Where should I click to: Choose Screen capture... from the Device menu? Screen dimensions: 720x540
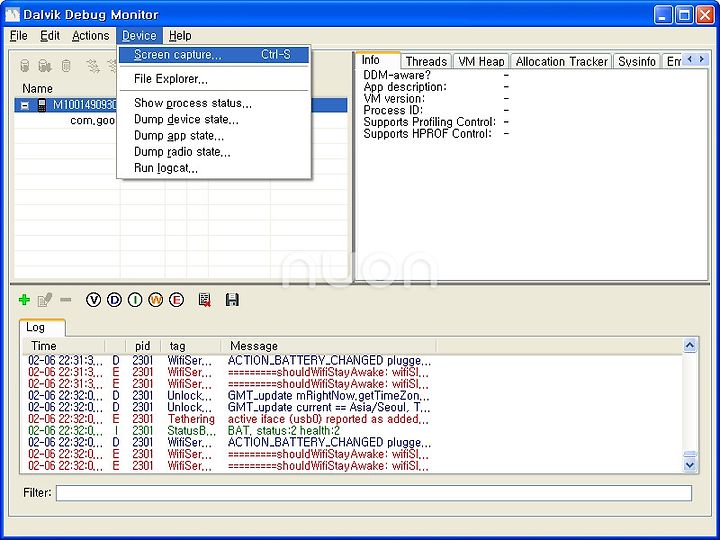click(x=214, y=55)
